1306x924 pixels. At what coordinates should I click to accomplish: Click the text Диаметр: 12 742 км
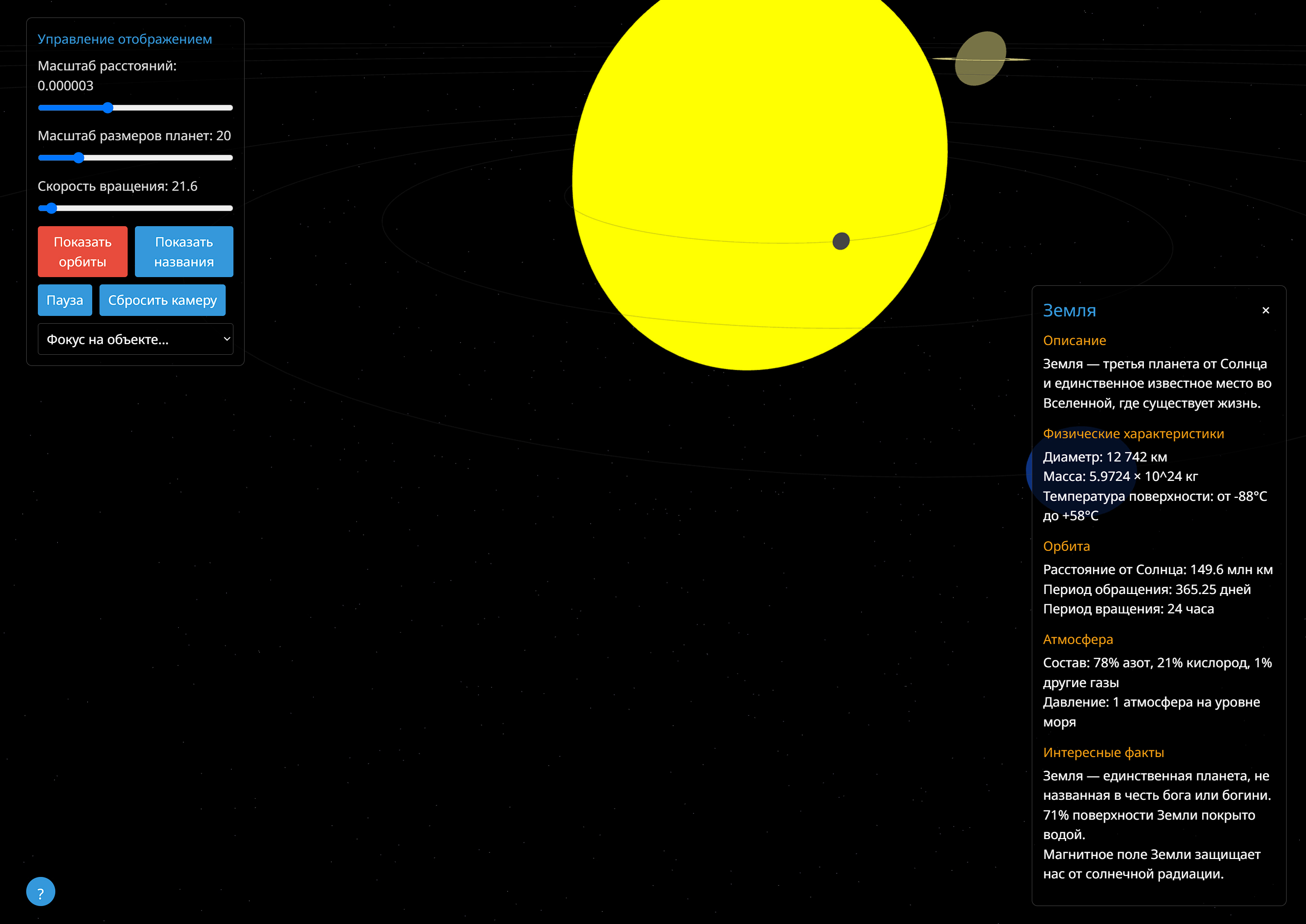point(1105,457)
